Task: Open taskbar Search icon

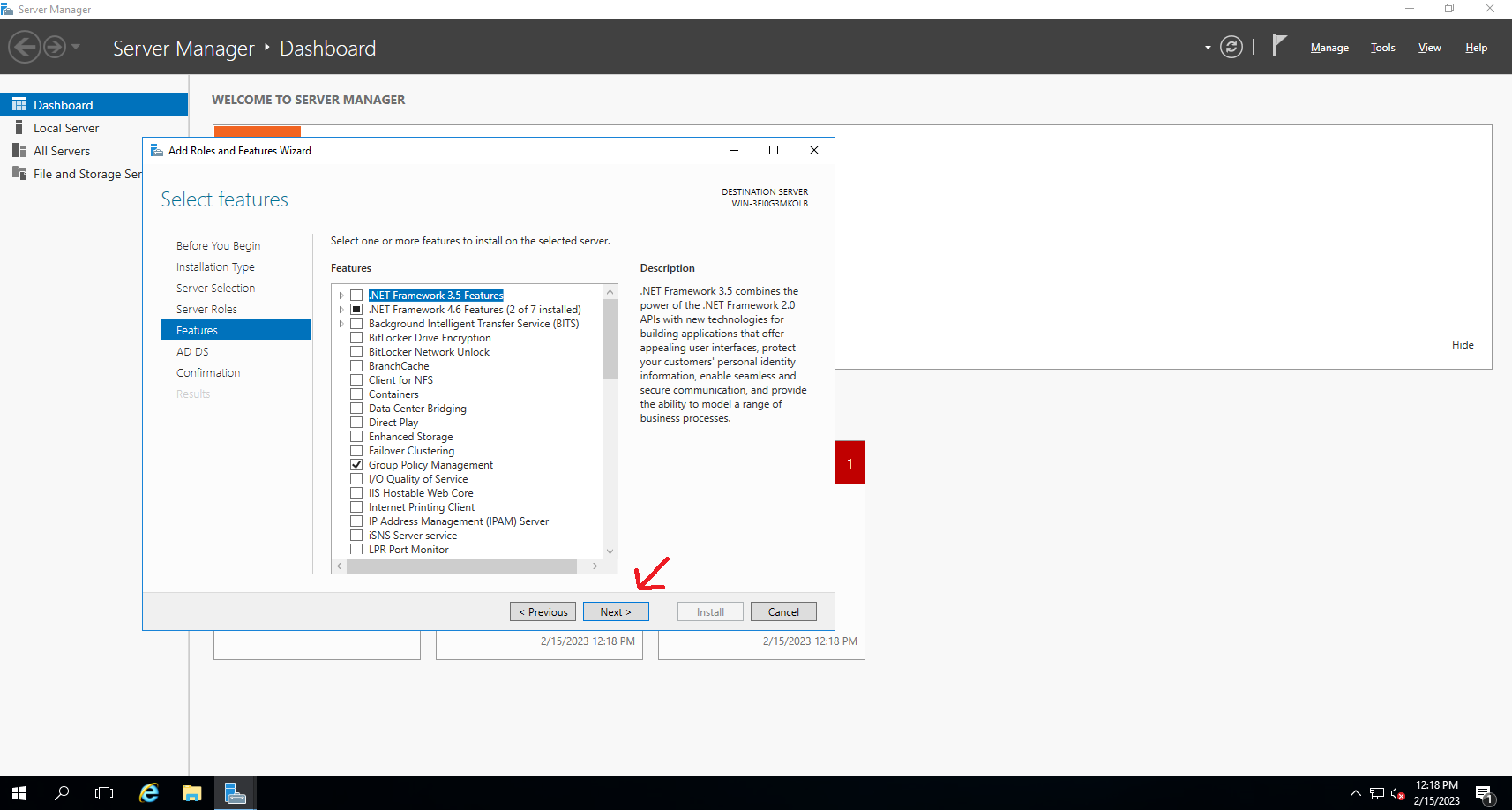Action: point(62,793)
